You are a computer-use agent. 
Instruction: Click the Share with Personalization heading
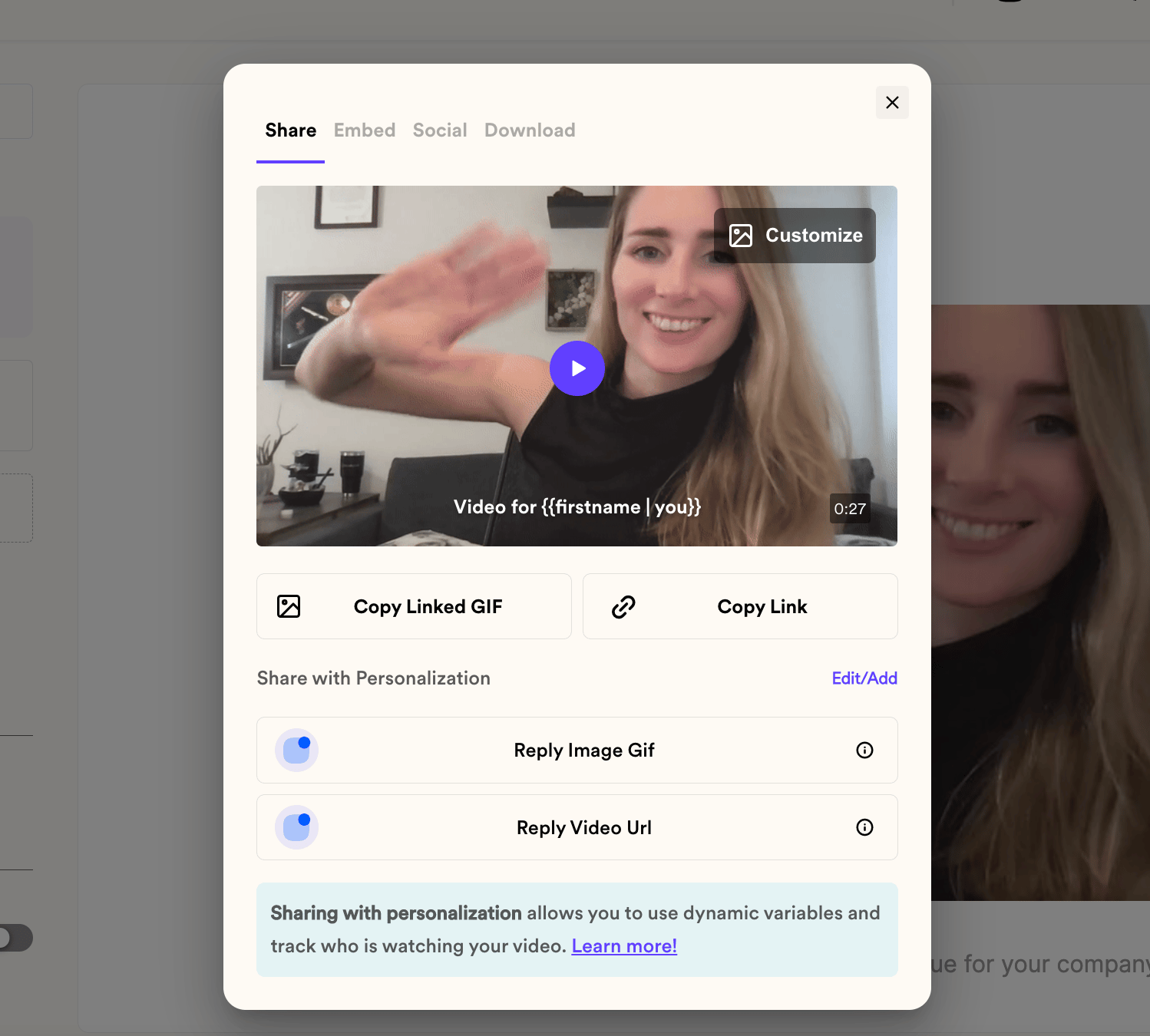[x=374, y=678]
